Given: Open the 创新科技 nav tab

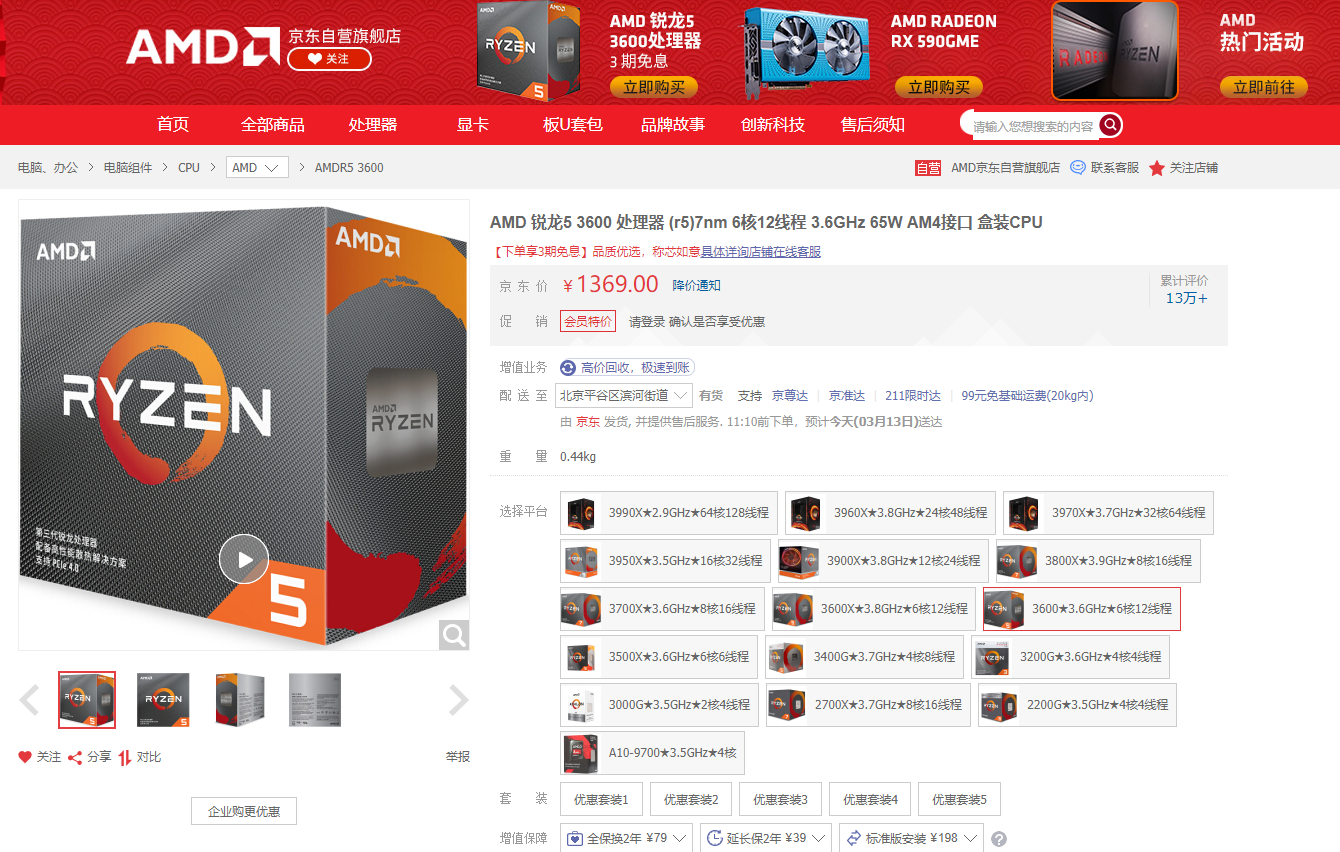Looking at the screenshot, I should click(x=773, y=125).
